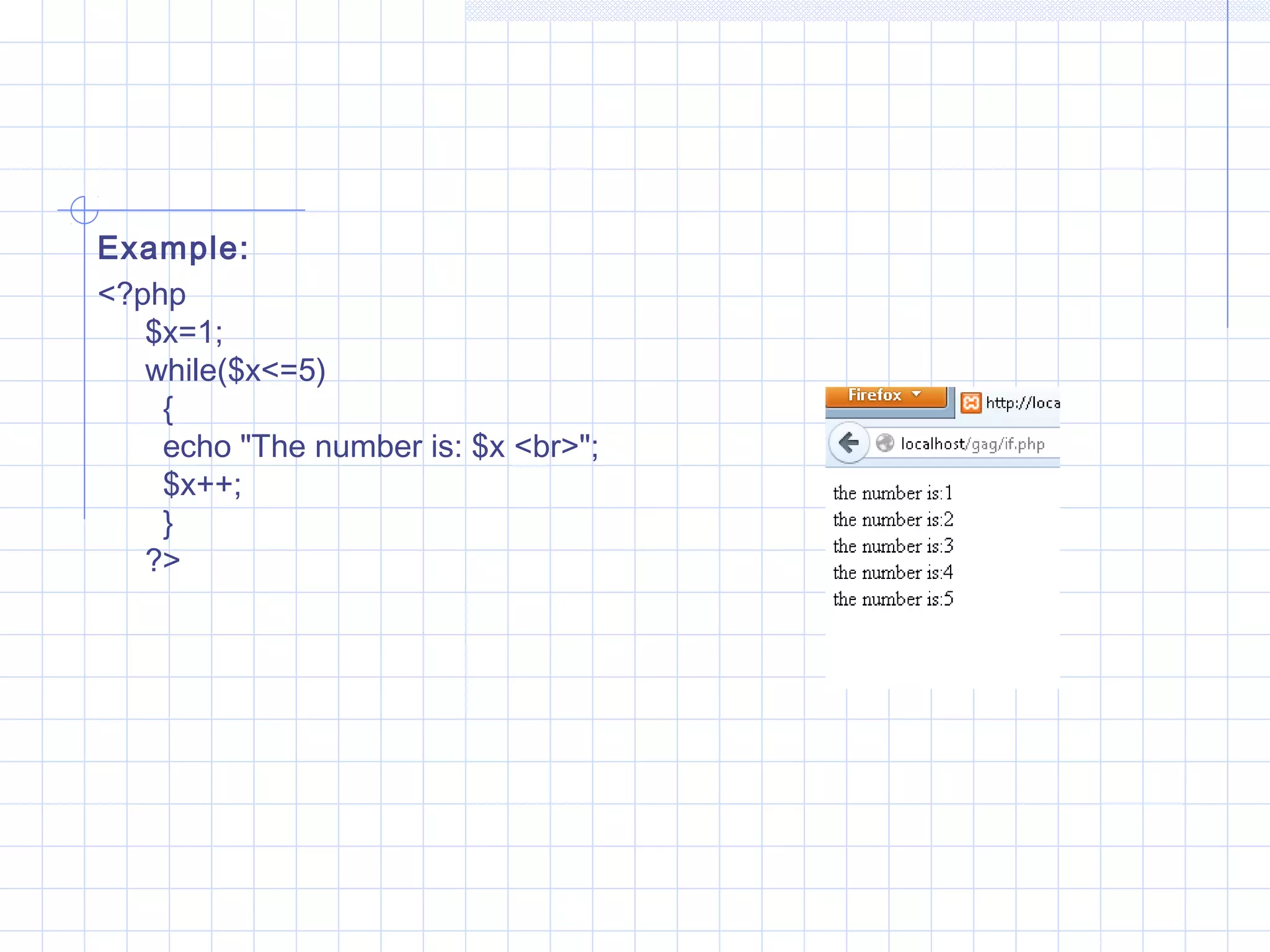Viewport: 1270px width, 952px height.
Task: Click output line 'the number is:3'
Action: (893, 546)
